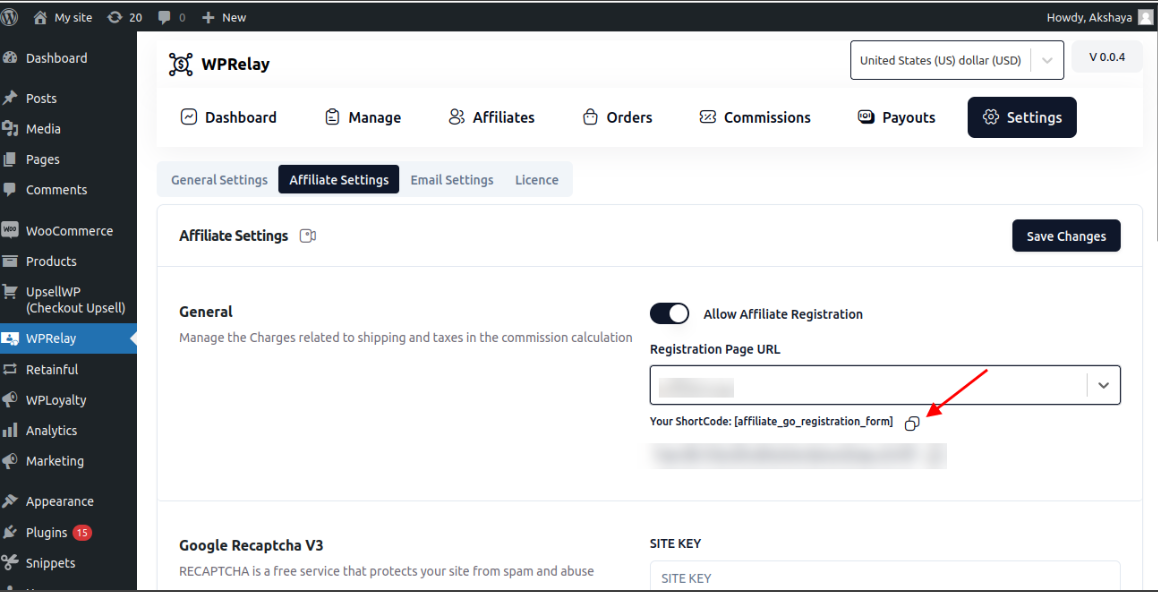Screen dimensions: 1158x592
Task: Open the updates icon showing 20
Action: point(124,17)
